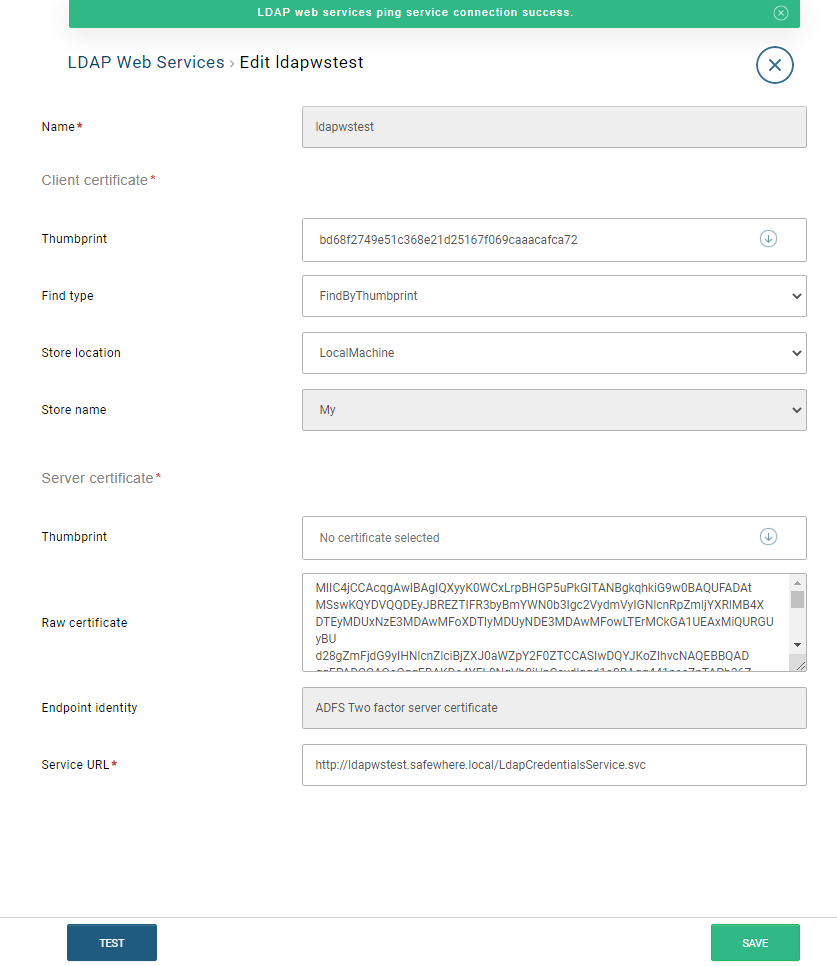Image resolution: width=837 pixels, height=966 pixels.
Task: Navigate to LDAP Web Services breadcrumb link
Action: point(145,62)
